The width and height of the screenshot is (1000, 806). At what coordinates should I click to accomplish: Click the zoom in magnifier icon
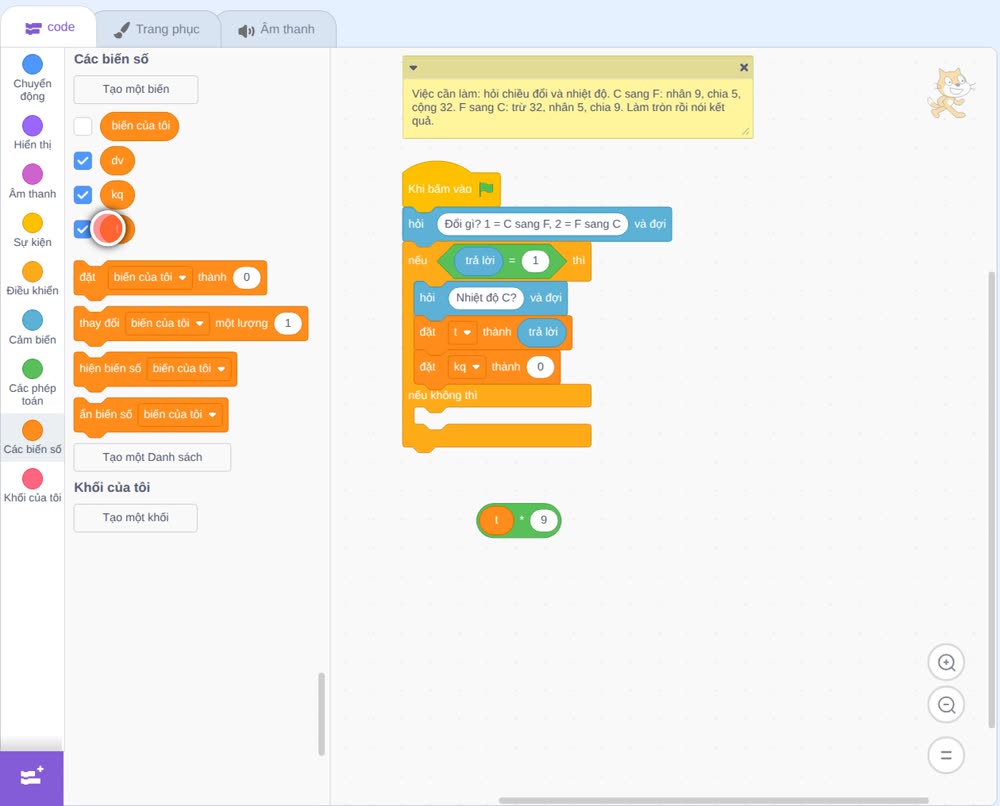(x=946, y=663)
